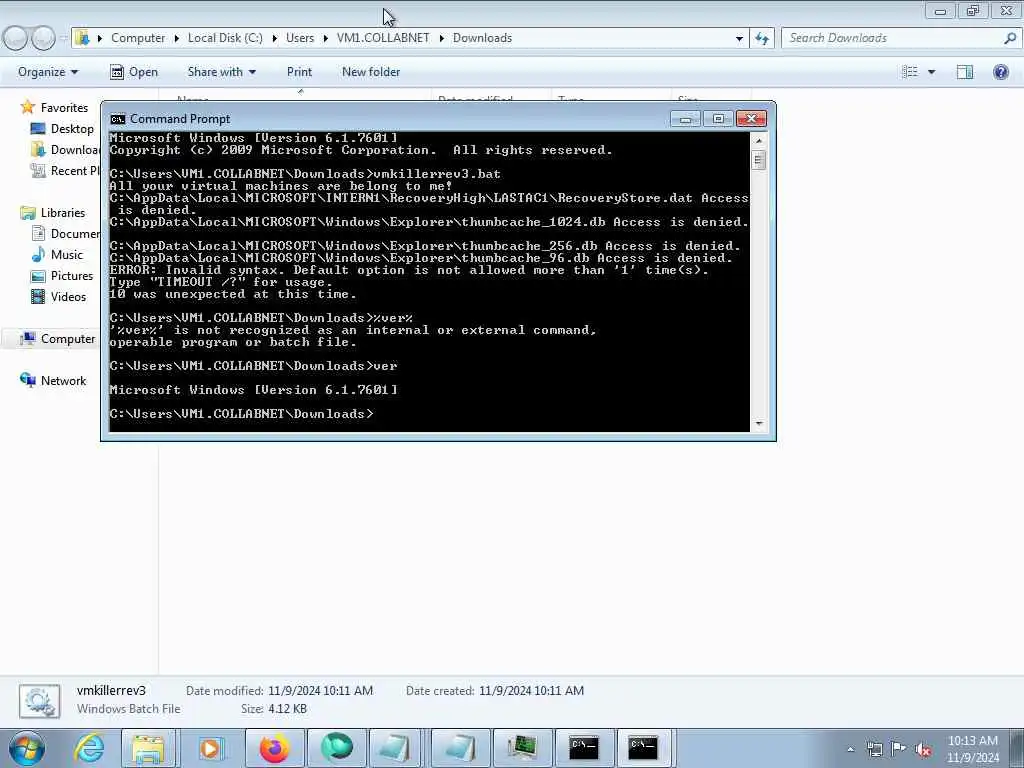Viewport: 1024px width, 768px height.
Task: Select Computer in the address breadcrumb
Action: coord(138,38)
